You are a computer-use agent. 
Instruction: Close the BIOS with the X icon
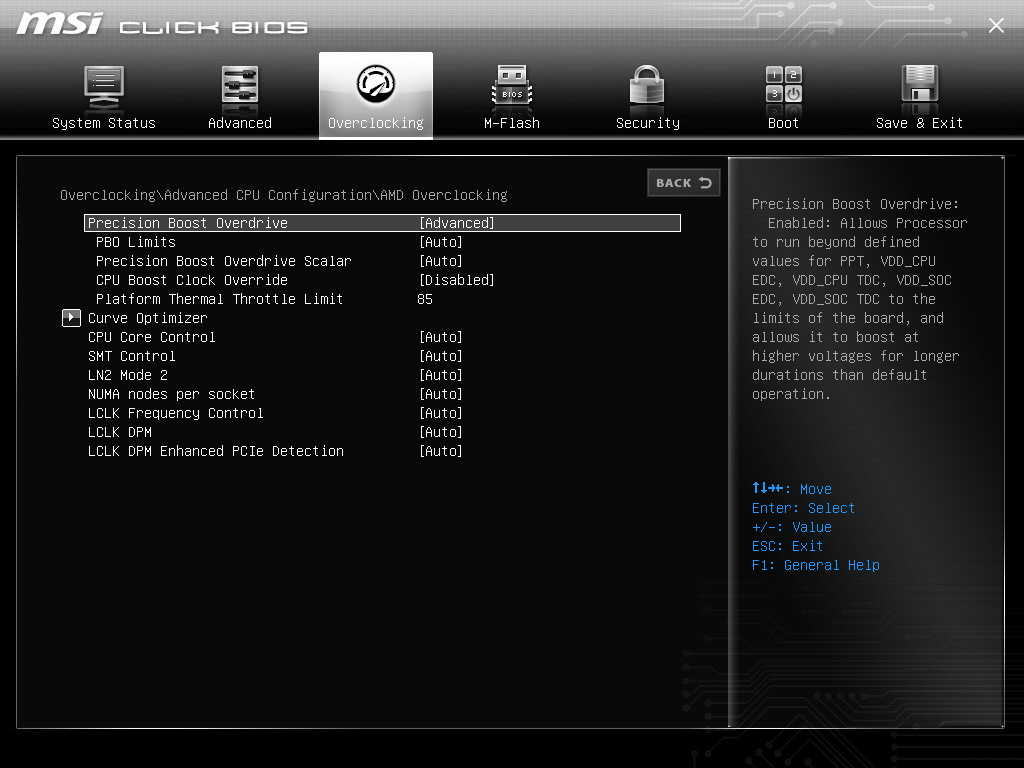point(996,25)
